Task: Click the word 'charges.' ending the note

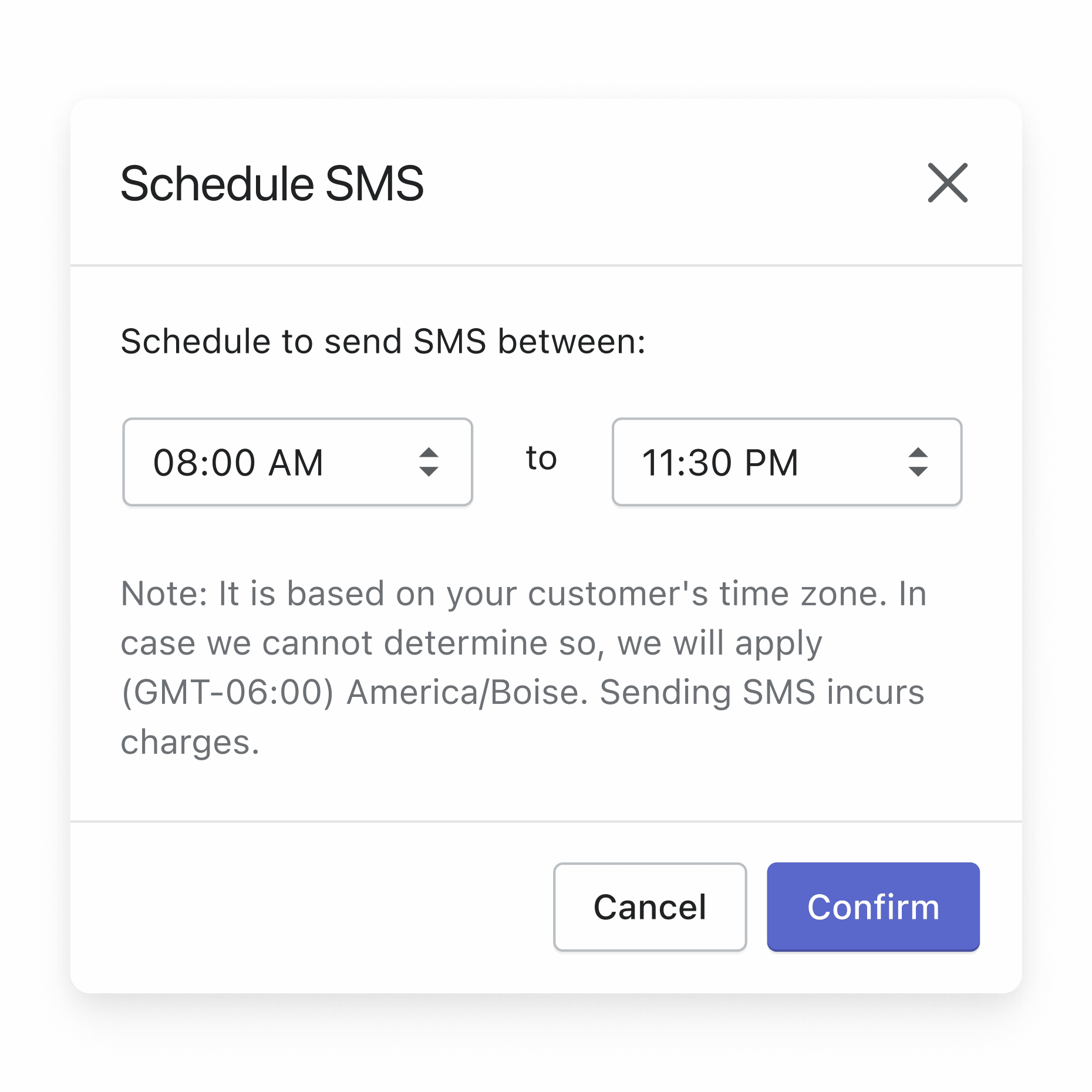Action: click(x=190, y=742)
